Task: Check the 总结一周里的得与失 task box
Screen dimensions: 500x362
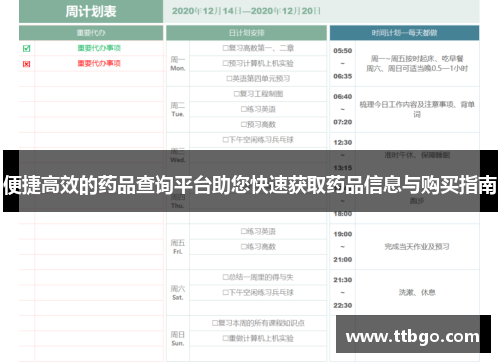Action: click(x=225, y=277)
